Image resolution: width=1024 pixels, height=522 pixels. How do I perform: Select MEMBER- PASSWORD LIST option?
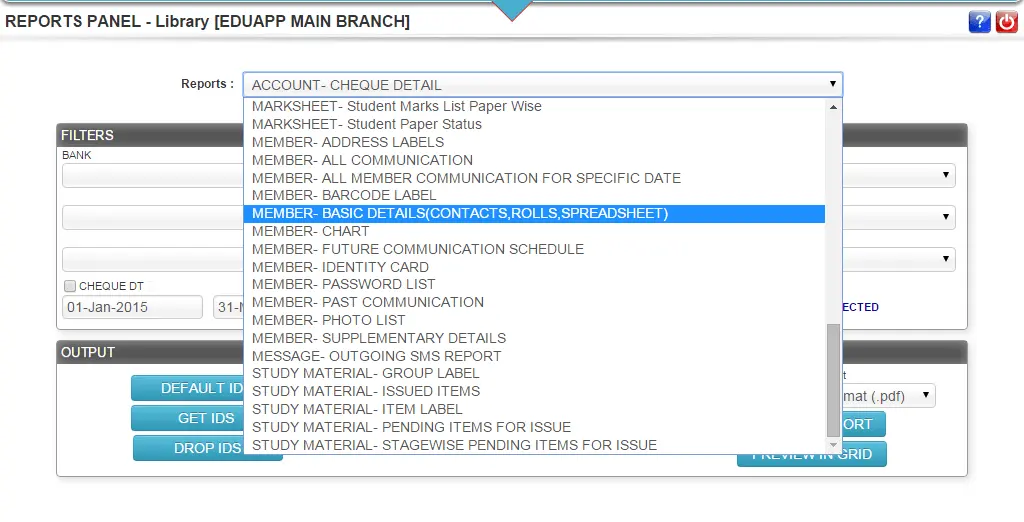point(343,284)
